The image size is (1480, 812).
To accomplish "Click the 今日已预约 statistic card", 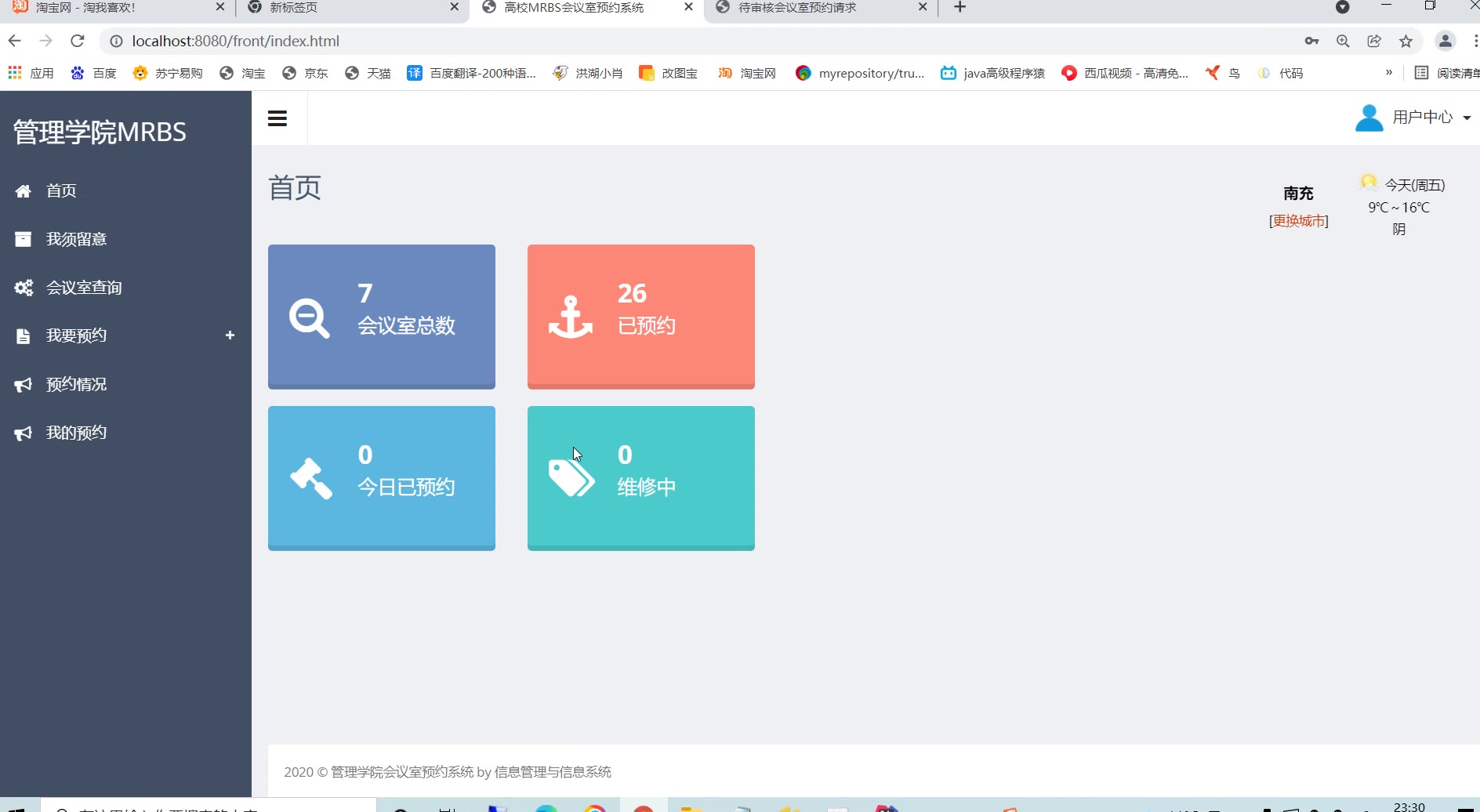I will [382, 478].
